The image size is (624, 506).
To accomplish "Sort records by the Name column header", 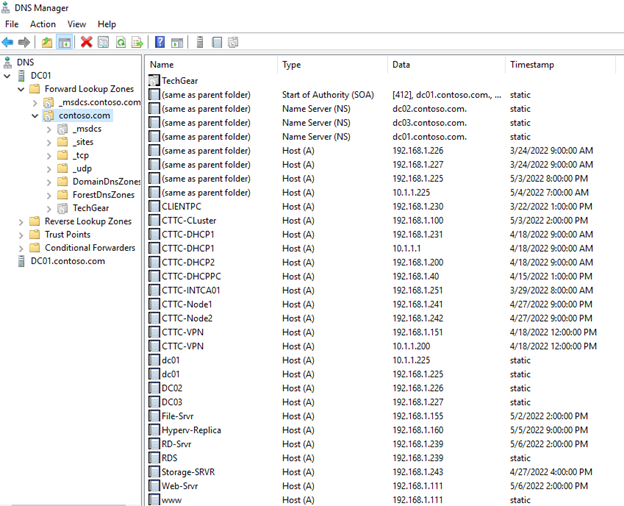I will (x=211, y=64).
